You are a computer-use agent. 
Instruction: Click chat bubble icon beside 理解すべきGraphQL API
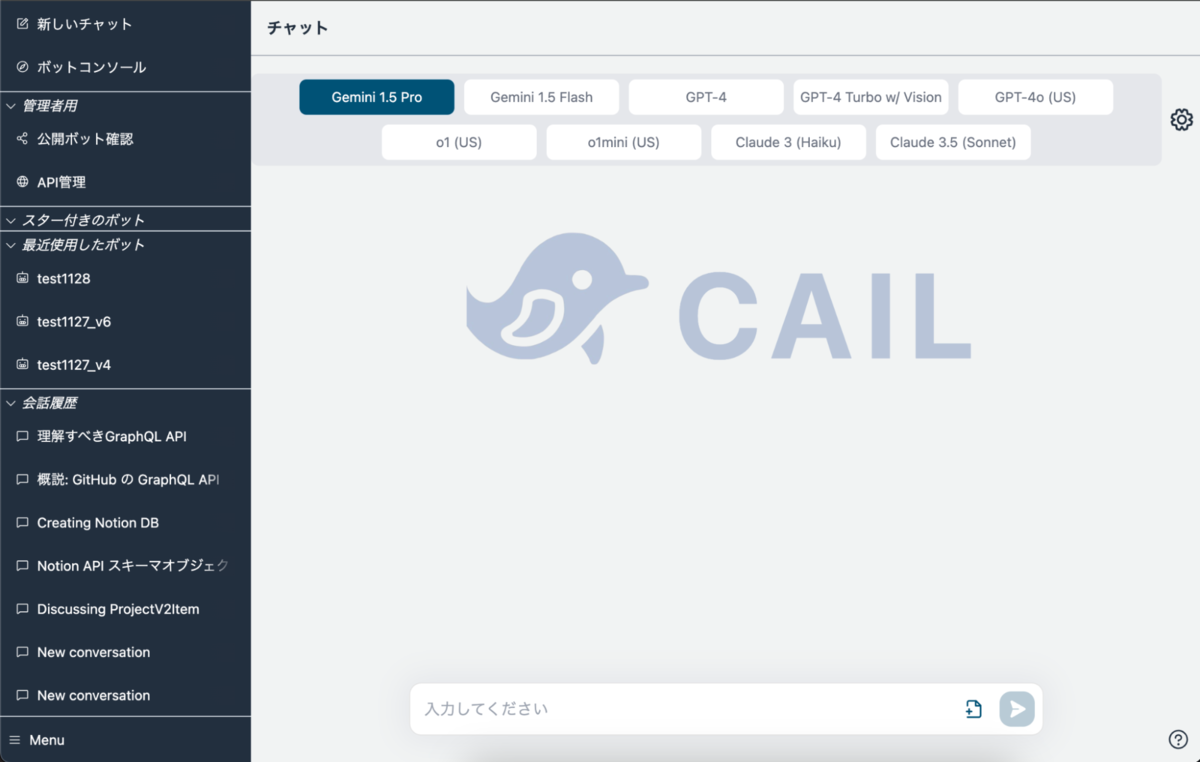coord(23,436)
